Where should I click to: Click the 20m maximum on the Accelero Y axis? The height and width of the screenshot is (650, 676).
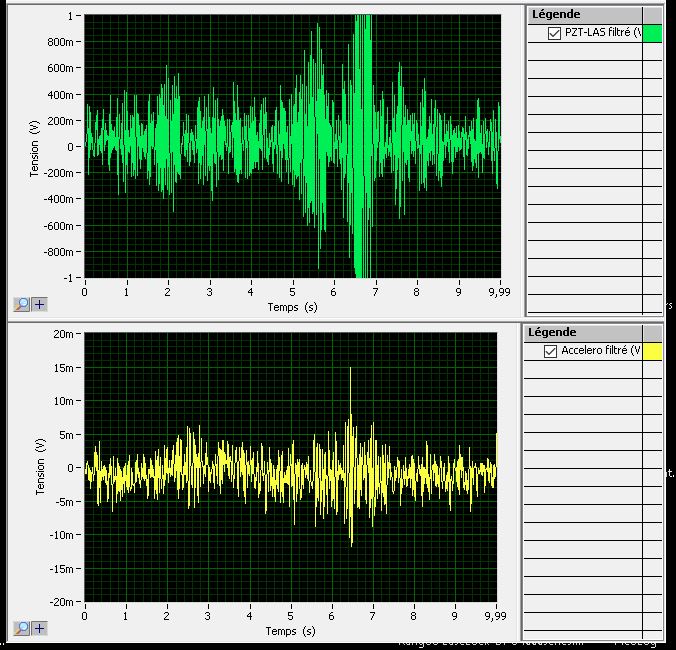66,333
